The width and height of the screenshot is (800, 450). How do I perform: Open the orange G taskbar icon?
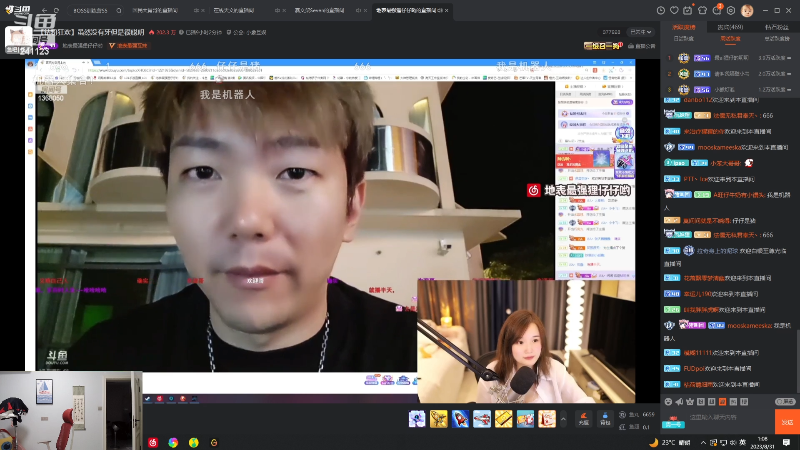click(x=214, y=442)
